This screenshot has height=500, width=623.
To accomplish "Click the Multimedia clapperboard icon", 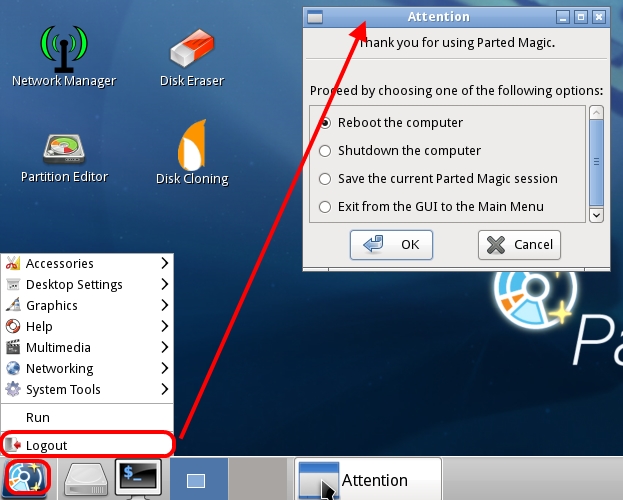I will coord(13,347).
